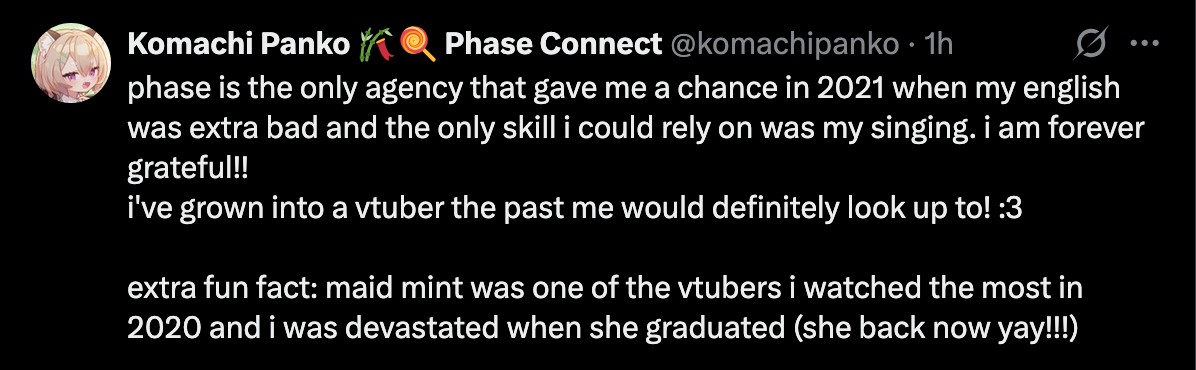
Task: Open the post via 1h timestamp
Action: 938,46
